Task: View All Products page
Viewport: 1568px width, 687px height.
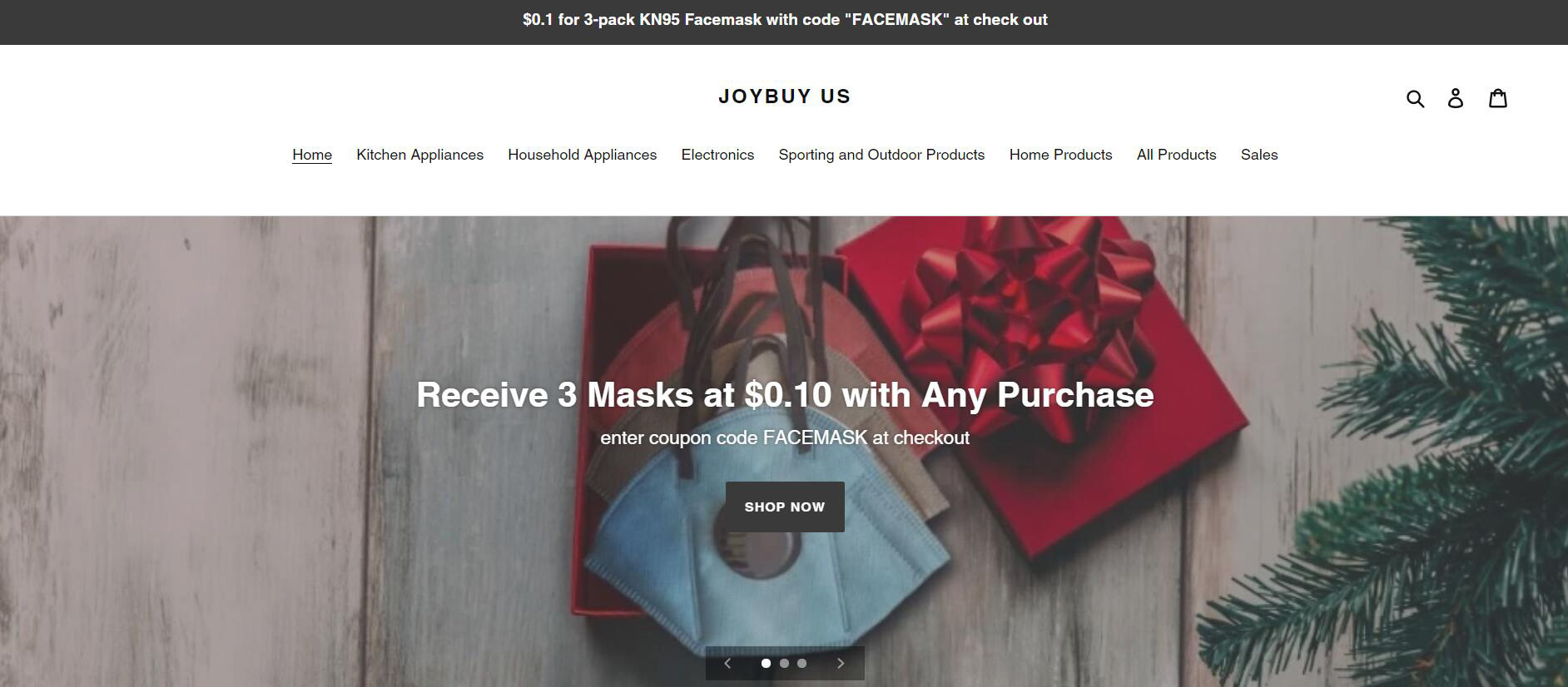Action: click(1176, 155)
